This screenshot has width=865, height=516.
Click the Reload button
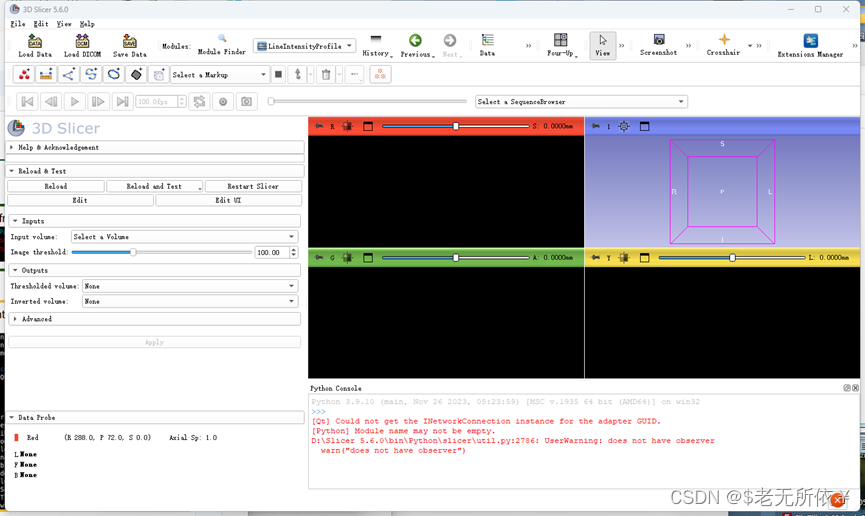tap(56, 187)
